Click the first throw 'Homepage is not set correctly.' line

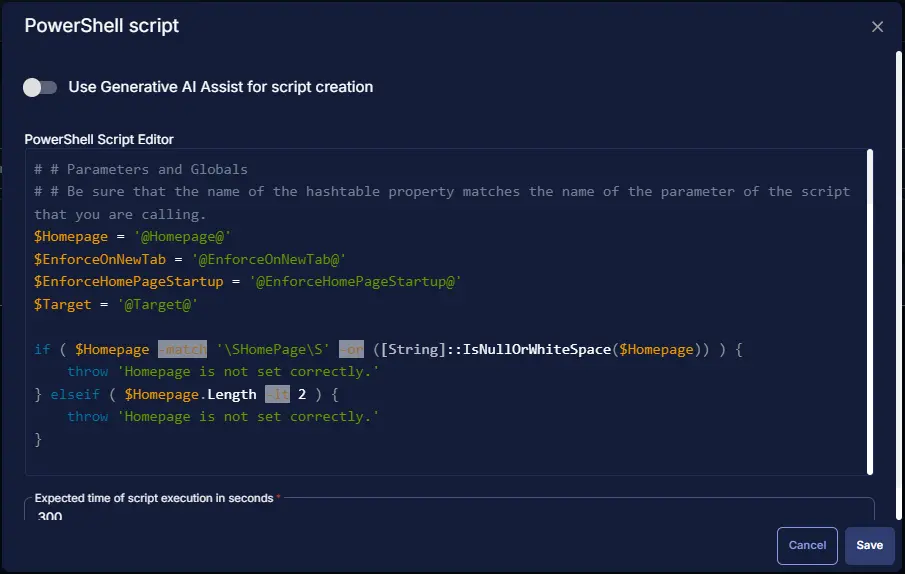tap(223, 372)
